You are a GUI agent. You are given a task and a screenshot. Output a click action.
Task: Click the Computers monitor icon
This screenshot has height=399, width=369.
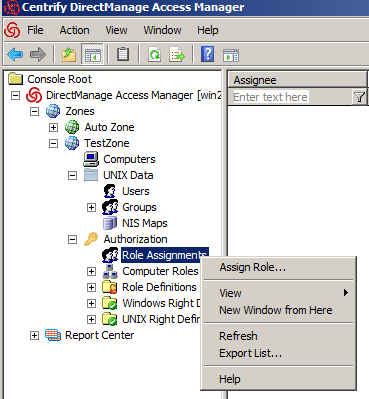pos(91,159)
